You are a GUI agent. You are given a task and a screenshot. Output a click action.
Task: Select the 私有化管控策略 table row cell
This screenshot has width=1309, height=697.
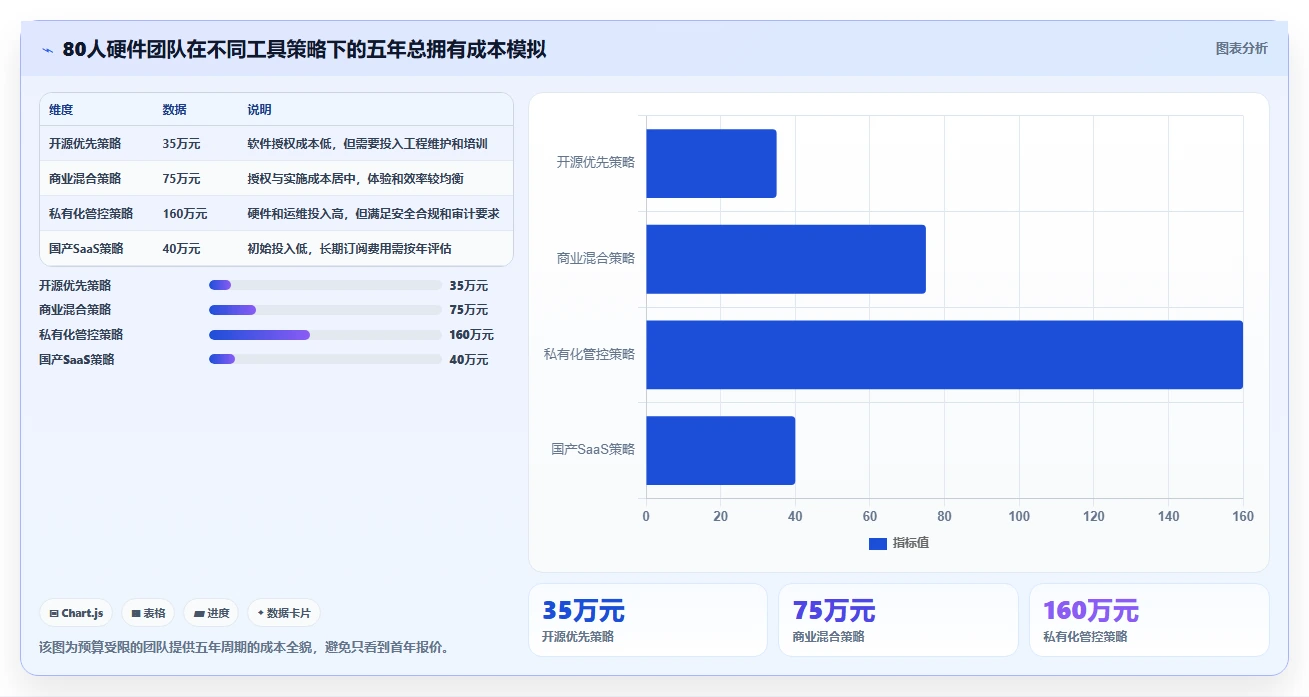[91, 214]
